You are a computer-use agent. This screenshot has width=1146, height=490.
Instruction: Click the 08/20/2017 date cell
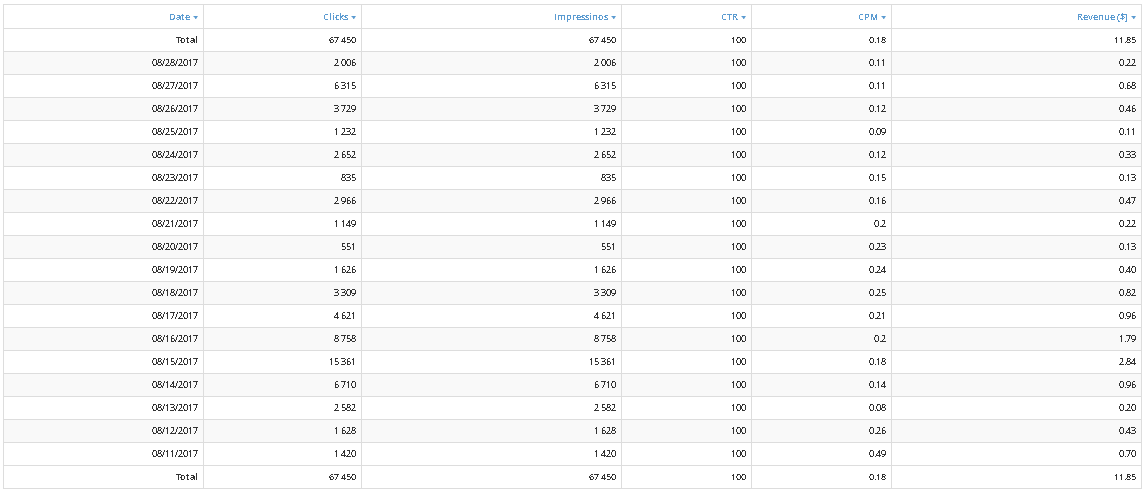click(x=175, y=247)
